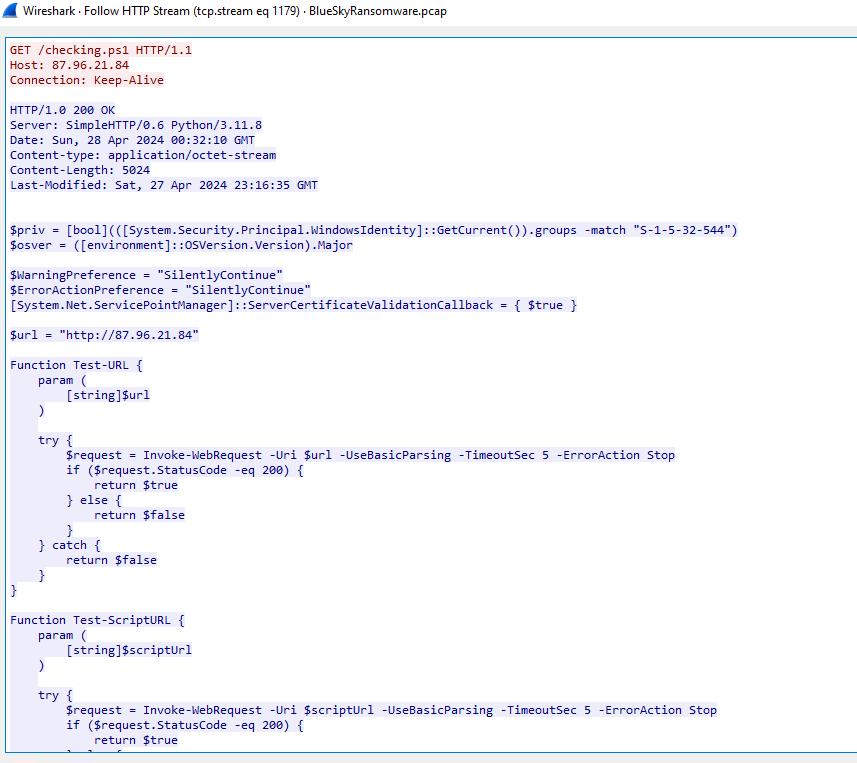This screenshot has width=857, height=763.
Task: Click the 'Host: 87.96.21.84' header line
Action: pos(69,65)
